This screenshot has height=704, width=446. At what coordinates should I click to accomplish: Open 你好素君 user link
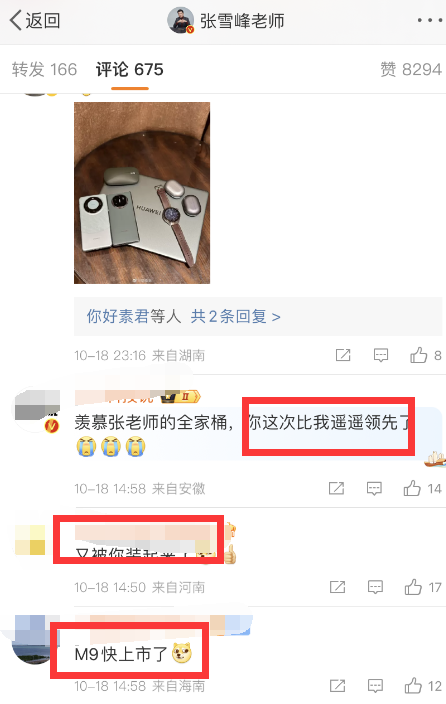point(118,317)
